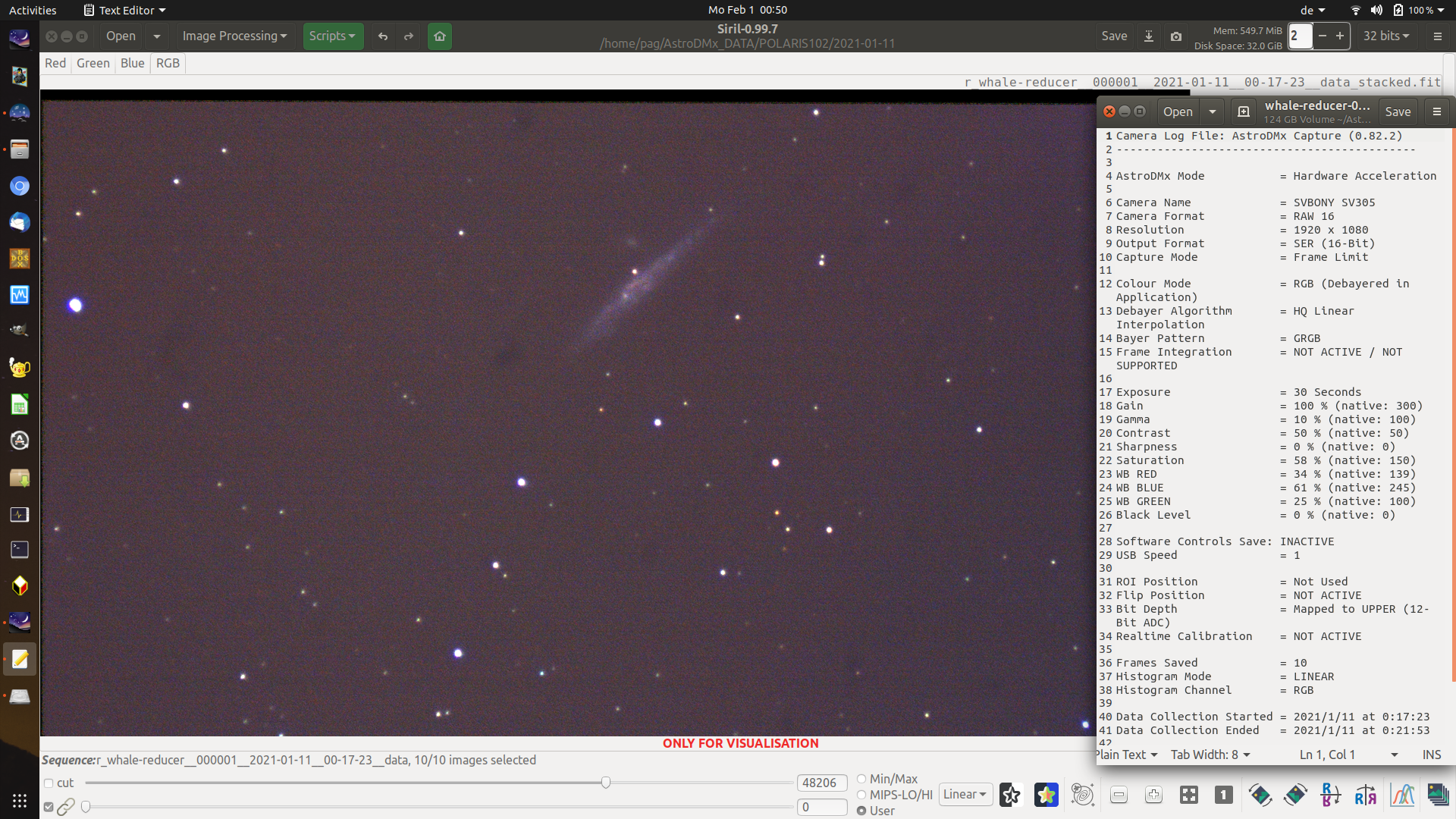
Task: Open GIMP from the dock
Action: tap(20, 330)
